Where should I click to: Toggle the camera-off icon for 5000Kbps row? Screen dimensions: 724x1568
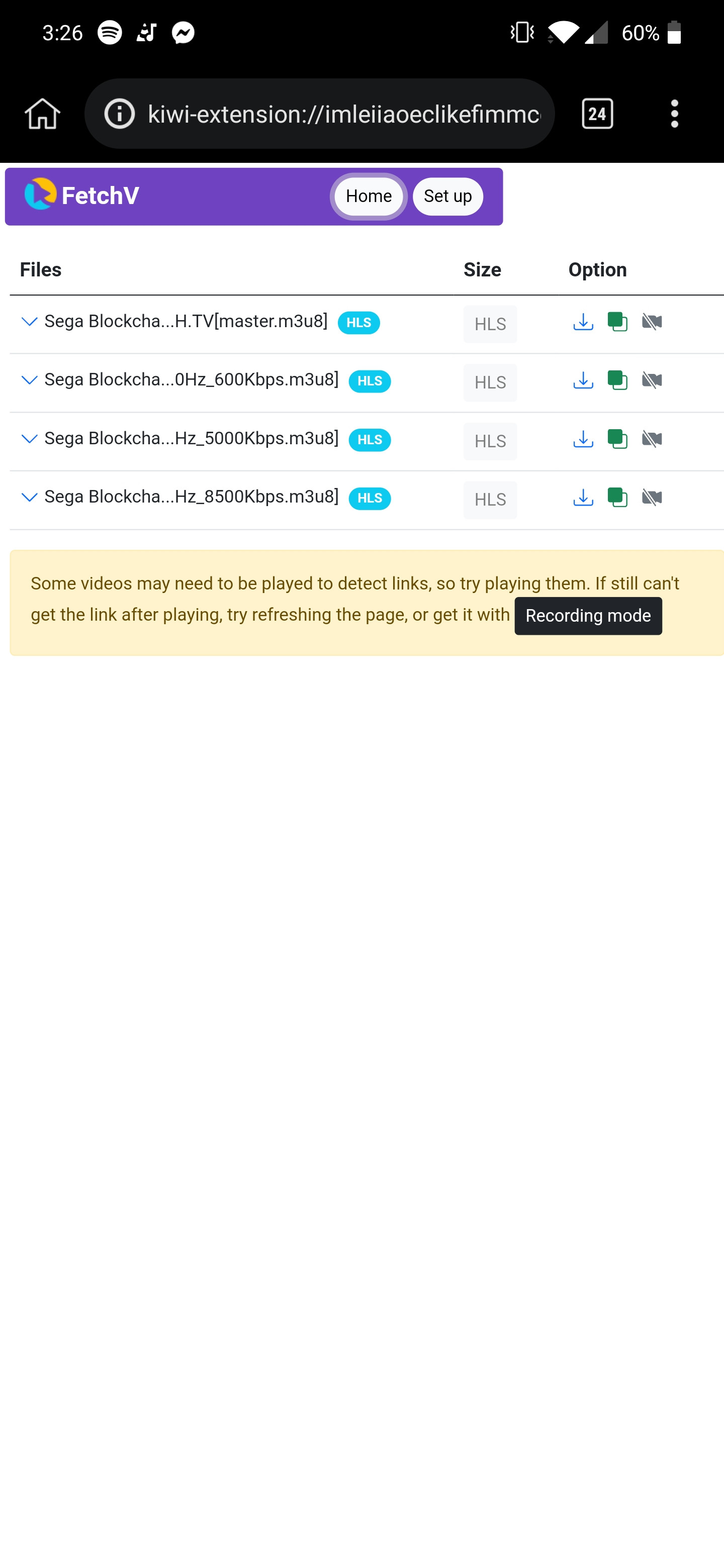[652, 439]
